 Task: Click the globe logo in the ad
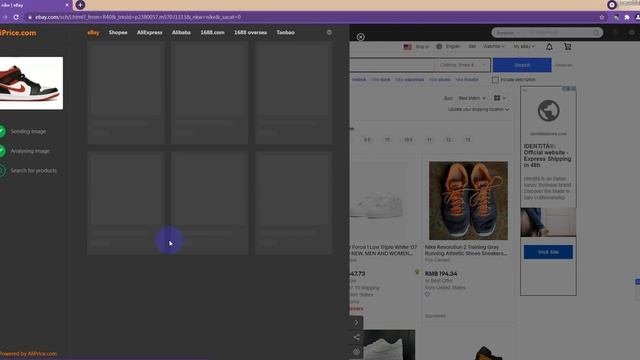click(x=548, y=111)
